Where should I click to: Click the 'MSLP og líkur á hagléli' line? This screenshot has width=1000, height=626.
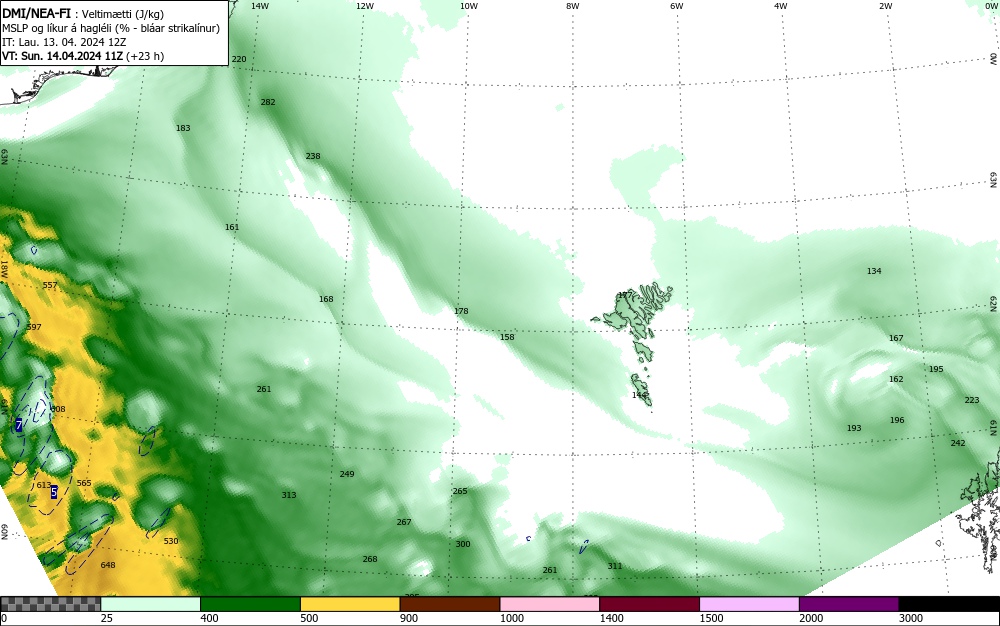coord(111,28)
